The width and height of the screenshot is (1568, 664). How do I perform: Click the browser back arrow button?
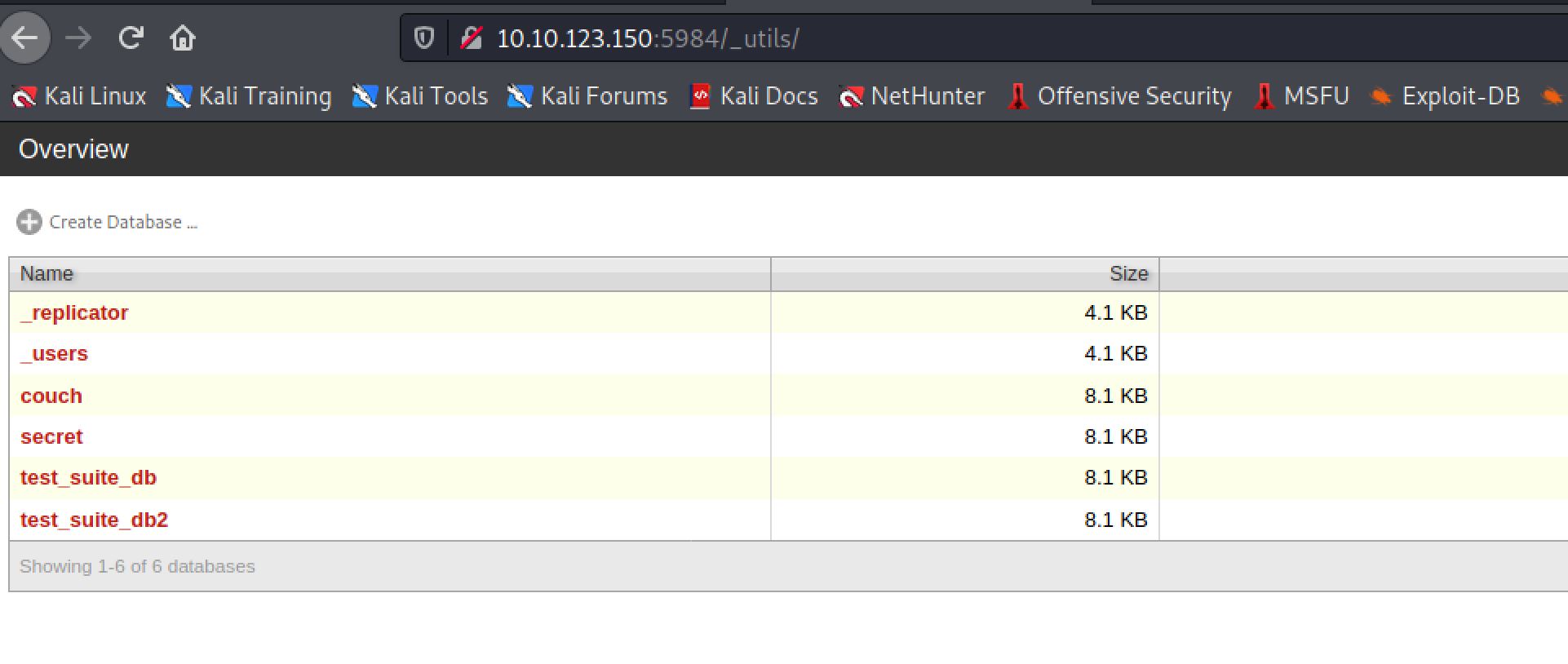coord(25,38)
